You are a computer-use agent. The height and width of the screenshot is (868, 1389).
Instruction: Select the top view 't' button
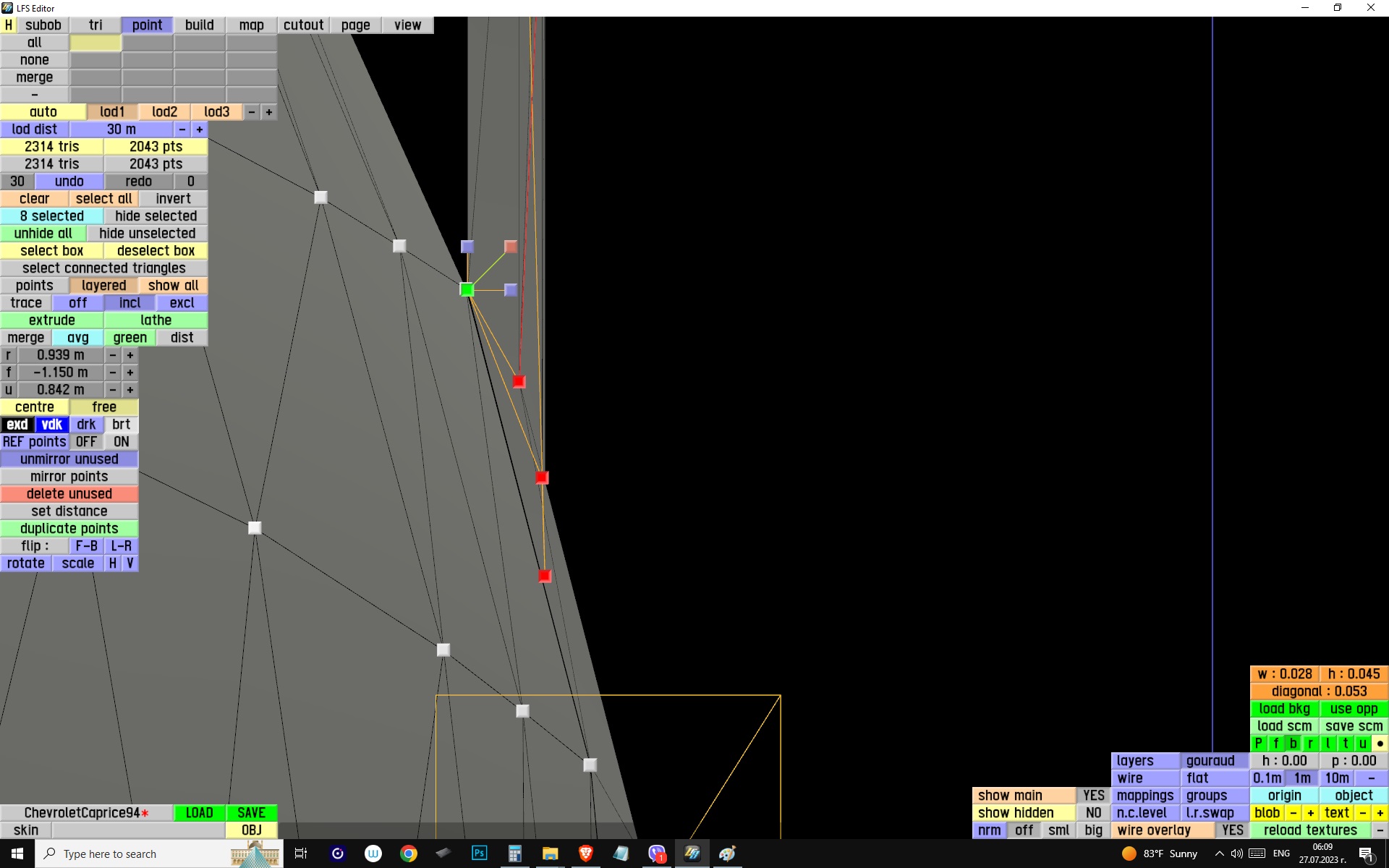1345,744
